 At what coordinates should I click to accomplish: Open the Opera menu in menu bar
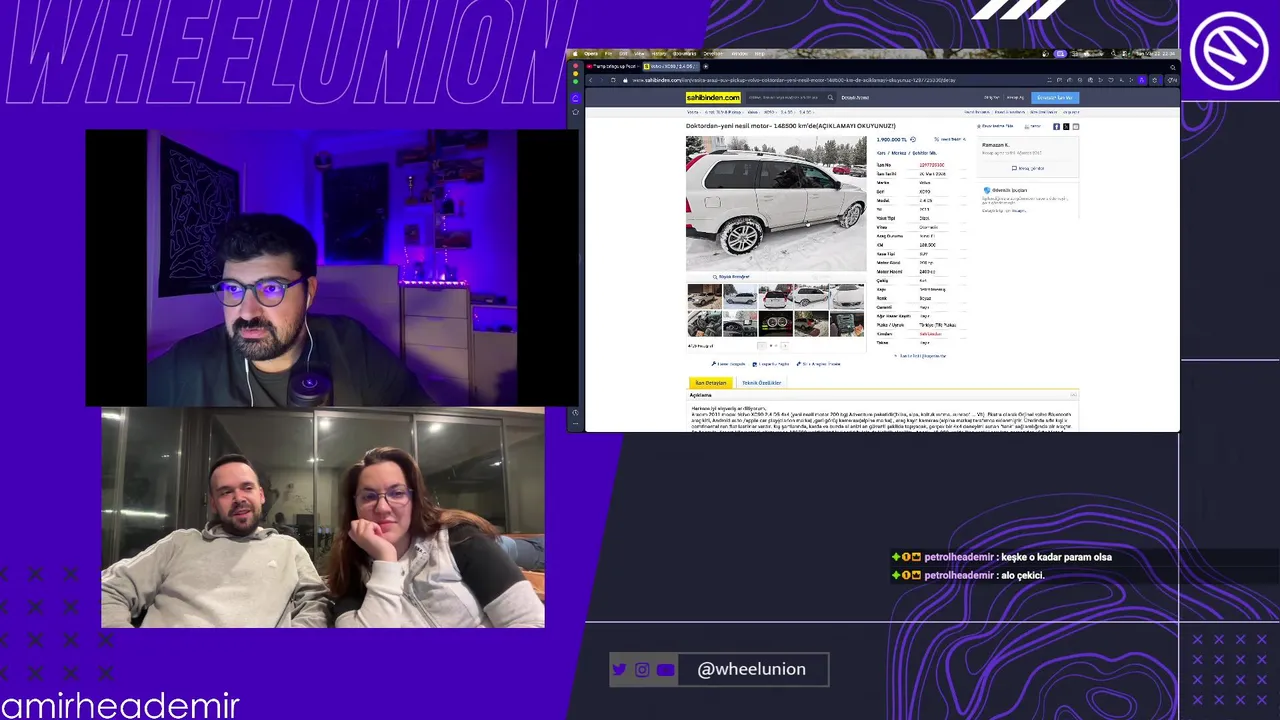click(x=591, y=54)
